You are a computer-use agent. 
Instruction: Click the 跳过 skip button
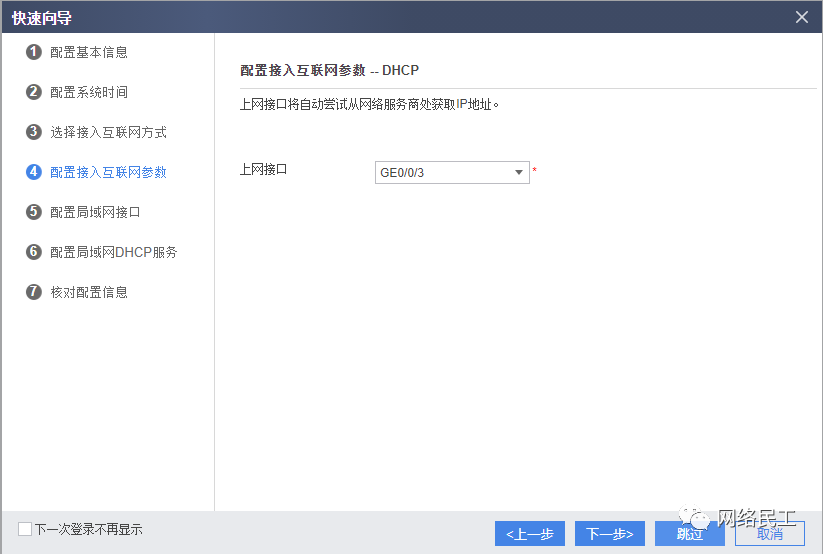[689, 534]
